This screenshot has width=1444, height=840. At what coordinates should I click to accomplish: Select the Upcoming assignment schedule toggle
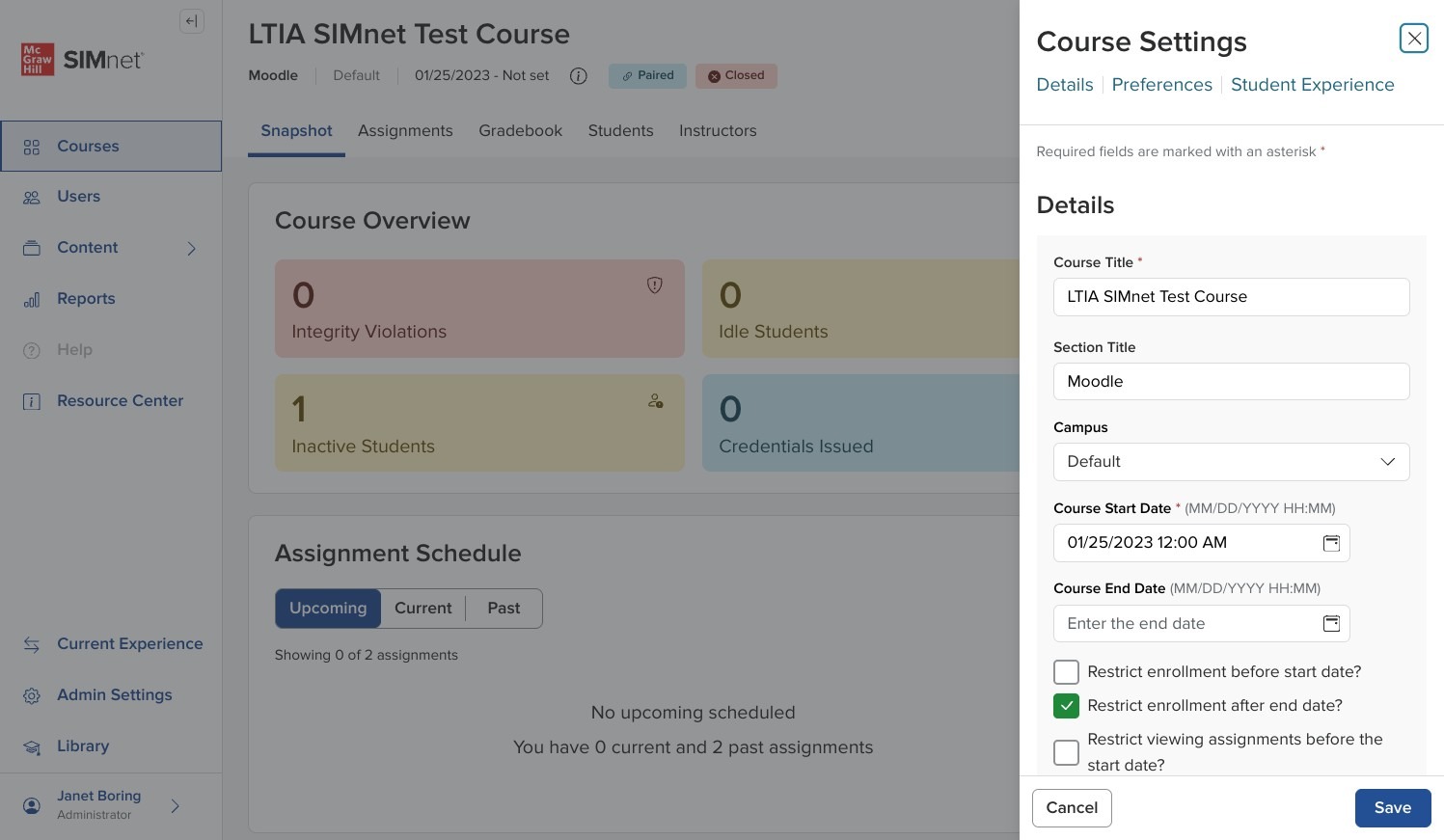pos(328,609)
